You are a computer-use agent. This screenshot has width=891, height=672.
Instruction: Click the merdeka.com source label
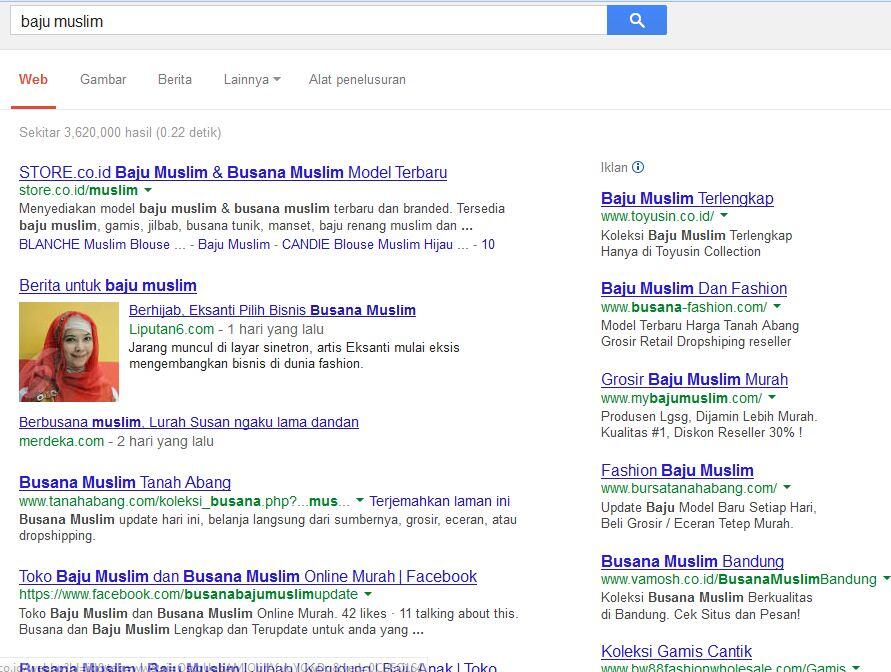point(61,441)
